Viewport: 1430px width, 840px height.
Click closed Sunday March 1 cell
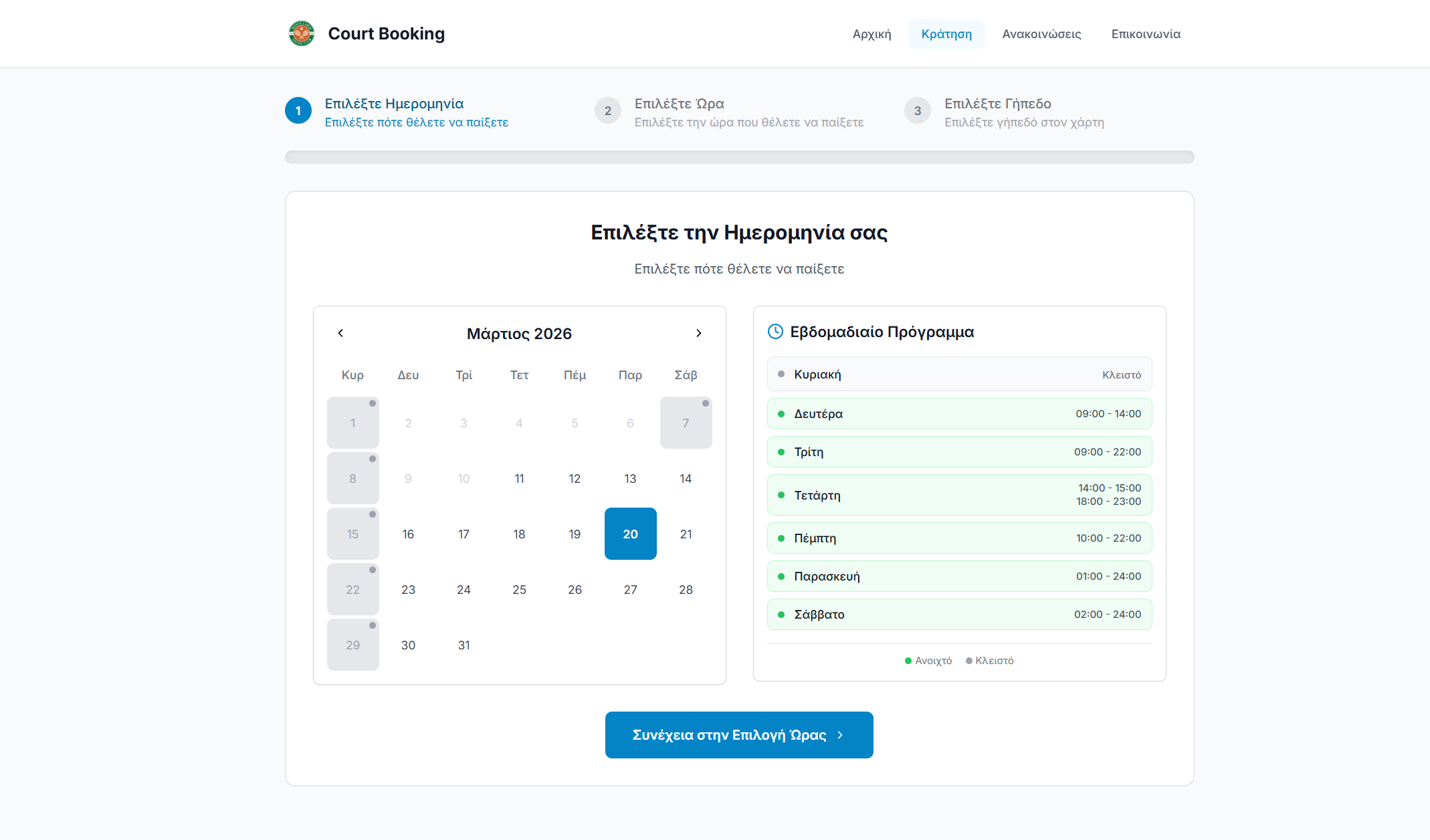tap(352, 423)
